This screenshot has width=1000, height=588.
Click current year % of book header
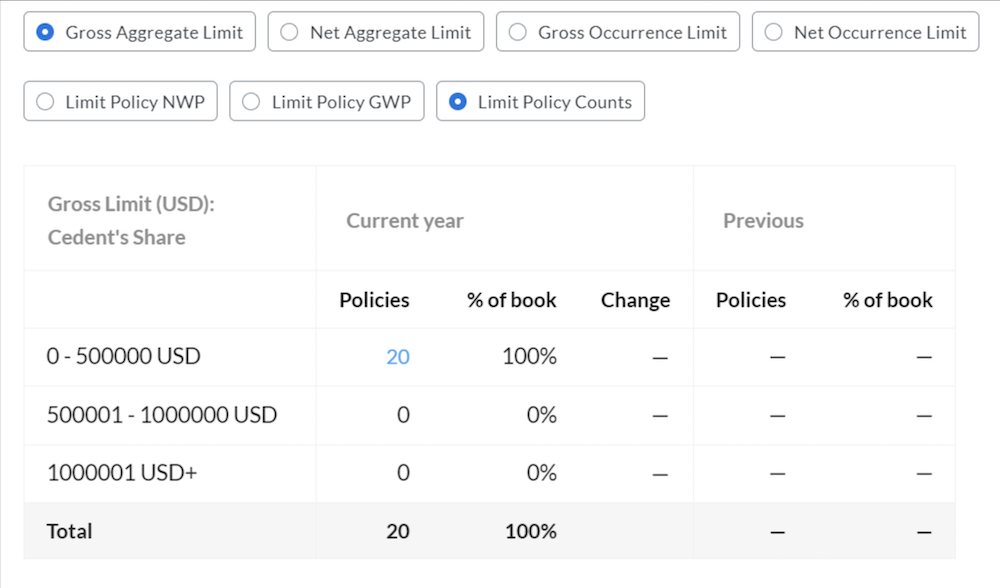(511, 300)
